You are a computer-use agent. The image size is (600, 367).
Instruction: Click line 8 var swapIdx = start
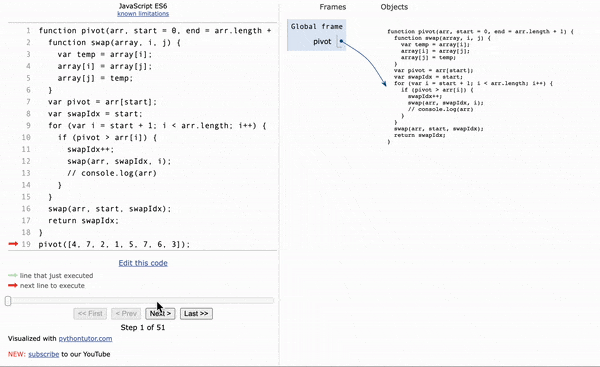pos(95,114)
